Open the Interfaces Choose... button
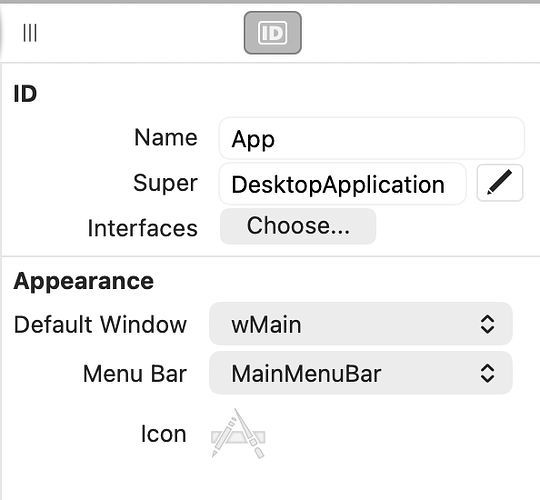The height and width of the screenshot is (500, 540). [x=298, y=226]
